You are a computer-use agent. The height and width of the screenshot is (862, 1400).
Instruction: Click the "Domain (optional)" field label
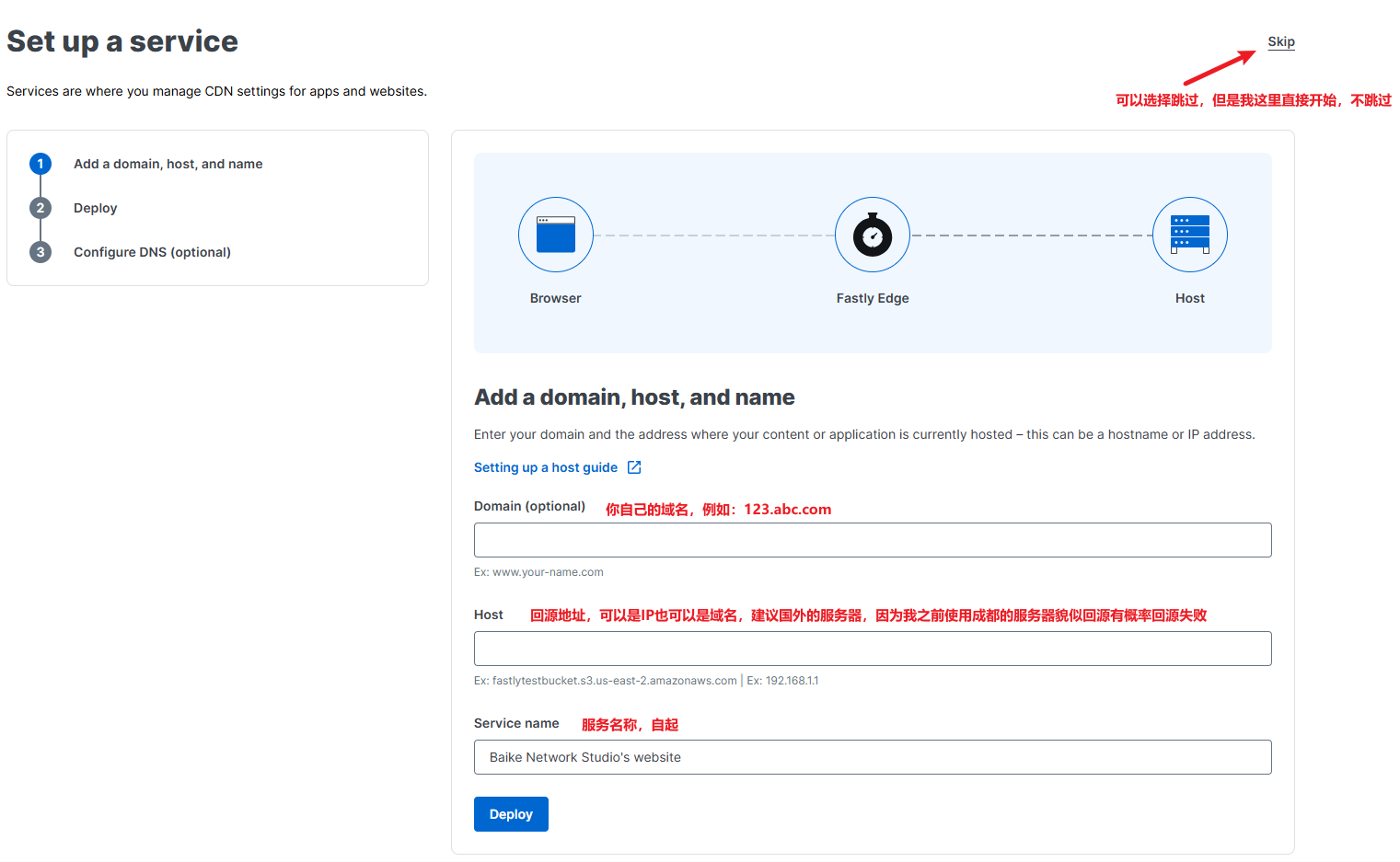tap(529, 506)
